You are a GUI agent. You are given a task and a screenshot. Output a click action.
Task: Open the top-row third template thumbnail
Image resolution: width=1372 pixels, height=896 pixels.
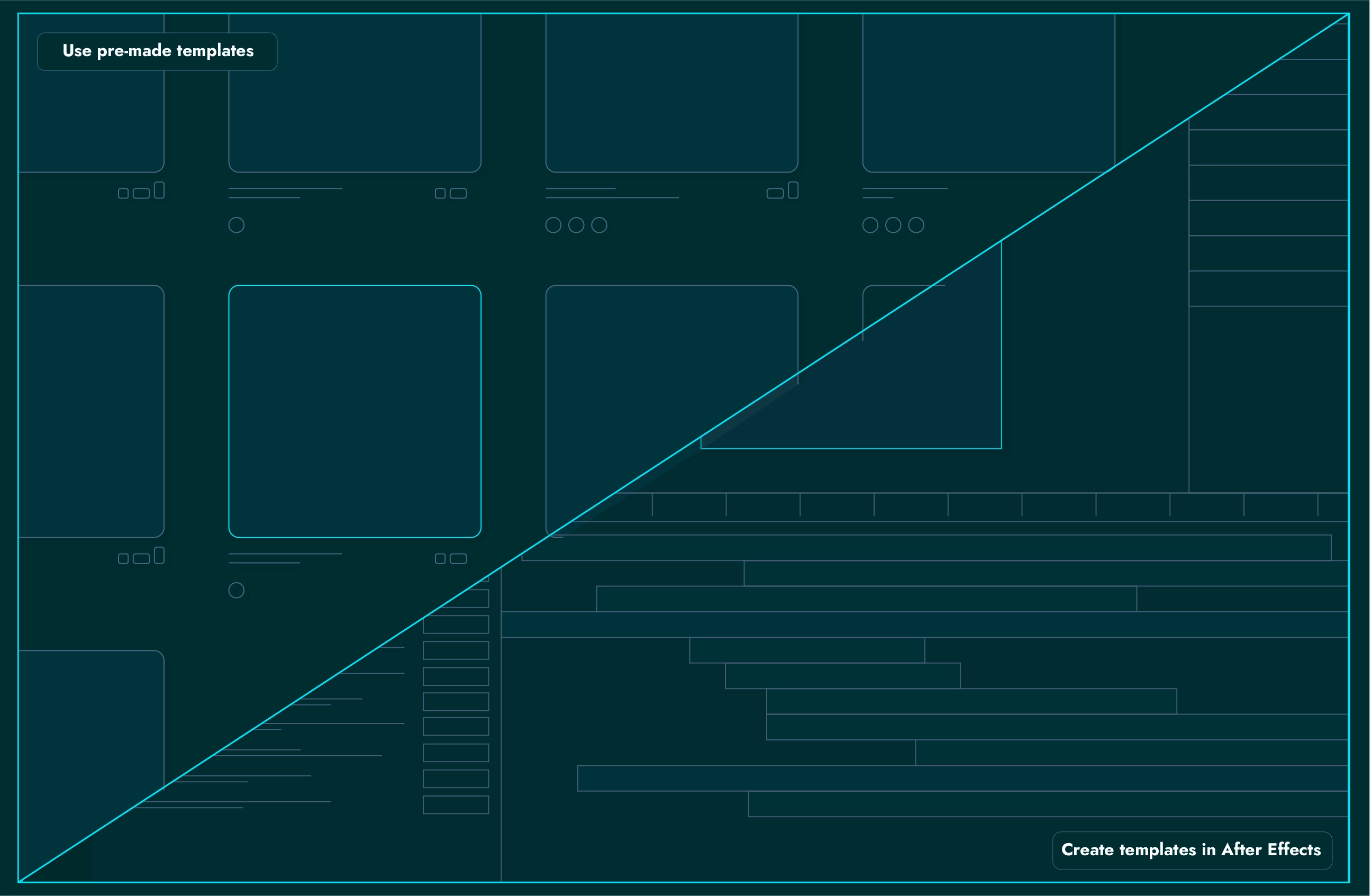click(671, 92)
